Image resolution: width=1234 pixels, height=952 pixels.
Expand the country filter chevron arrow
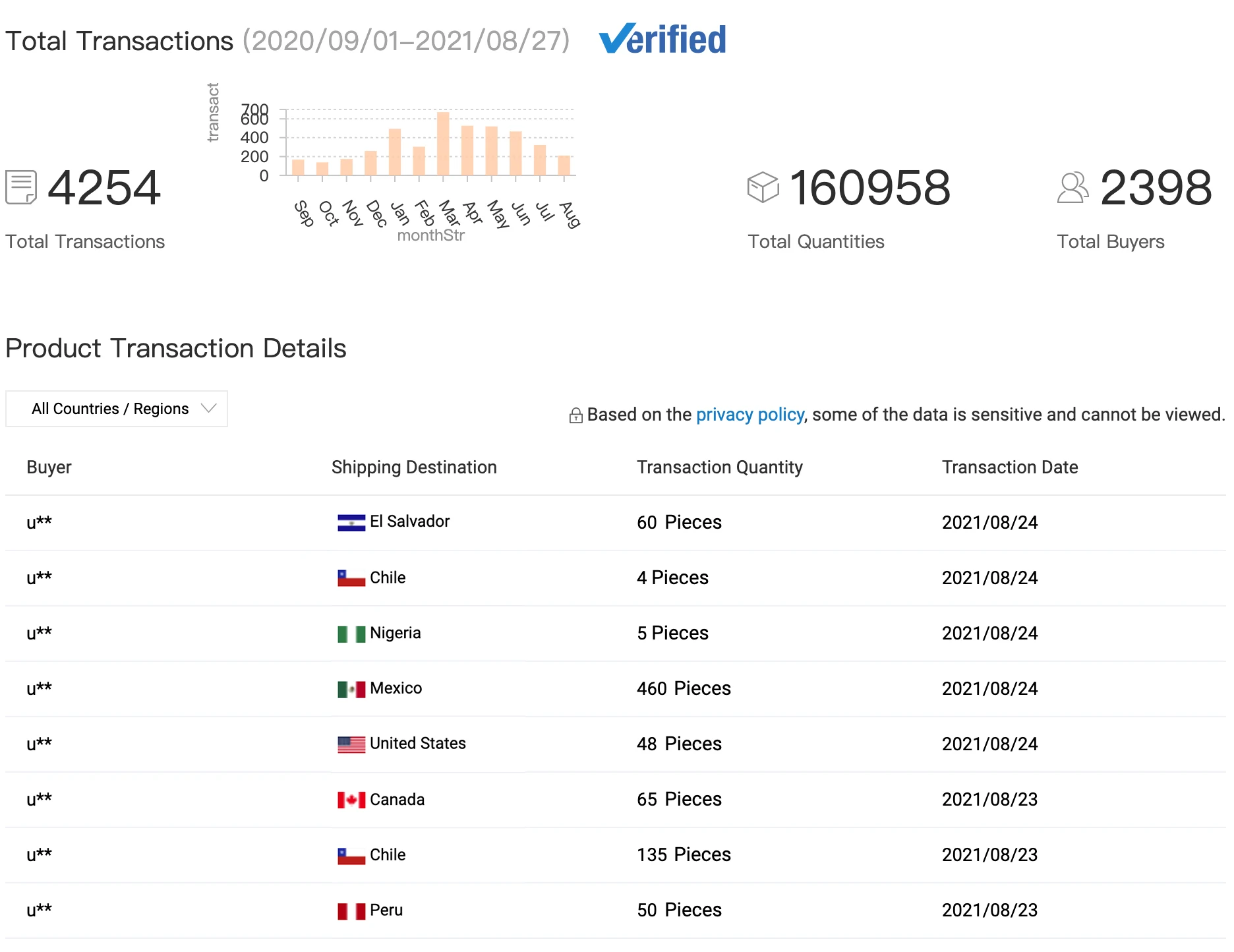[x=208, y=409]
